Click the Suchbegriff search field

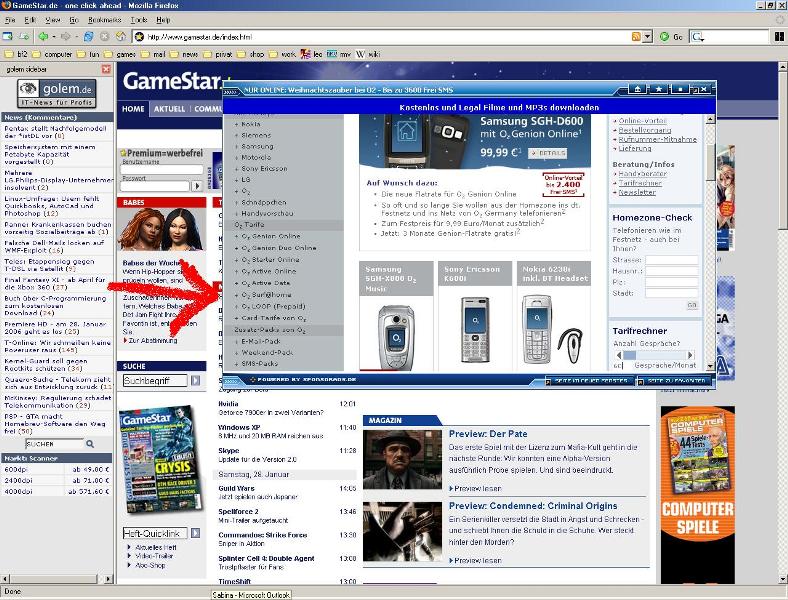154,380
